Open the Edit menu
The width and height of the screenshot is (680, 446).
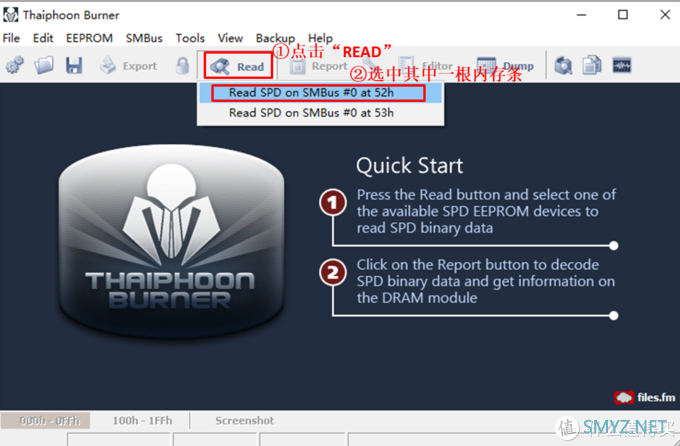[43, 38]
